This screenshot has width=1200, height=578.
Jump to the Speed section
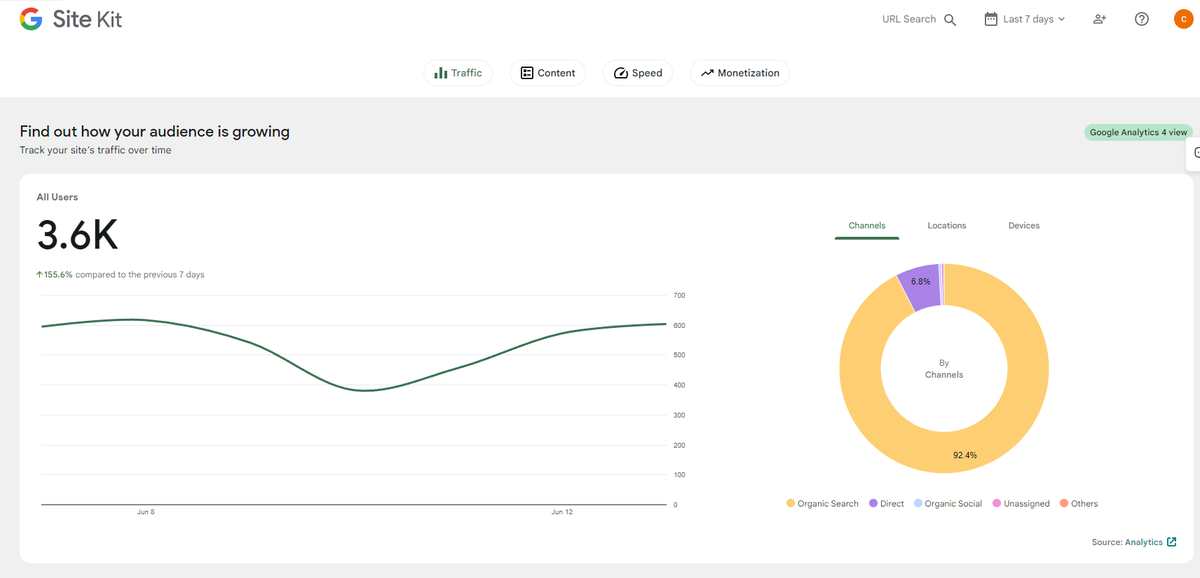638,73
